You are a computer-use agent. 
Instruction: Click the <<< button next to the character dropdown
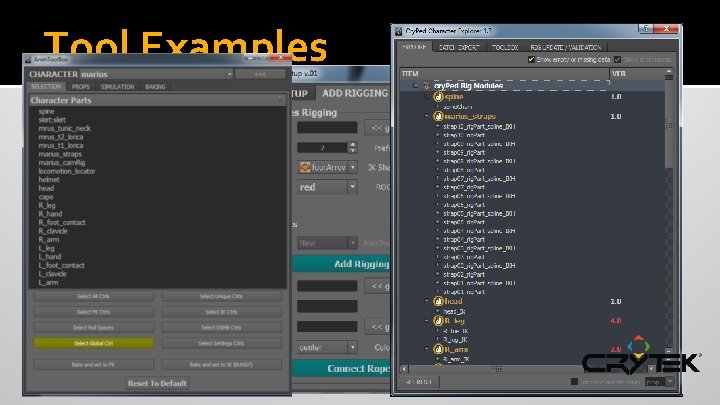(260, 74)
